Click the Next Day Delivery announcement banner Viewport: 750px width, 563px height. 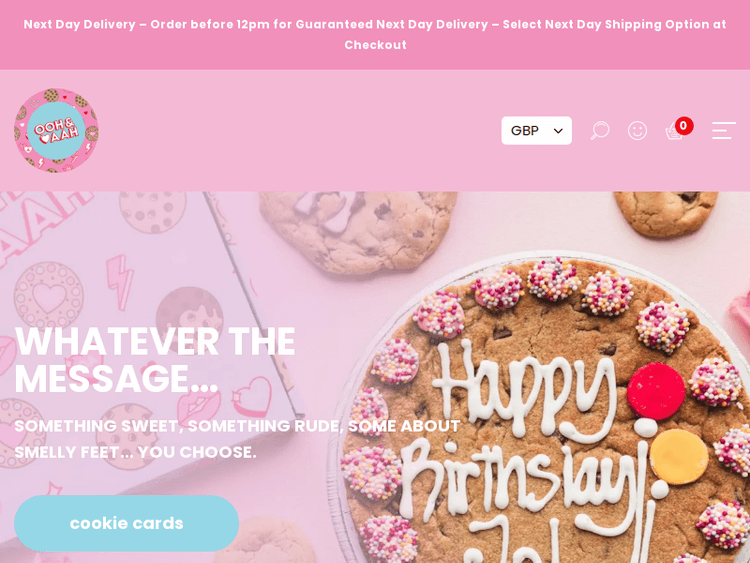pyautogui.click(x=375, y=34)
